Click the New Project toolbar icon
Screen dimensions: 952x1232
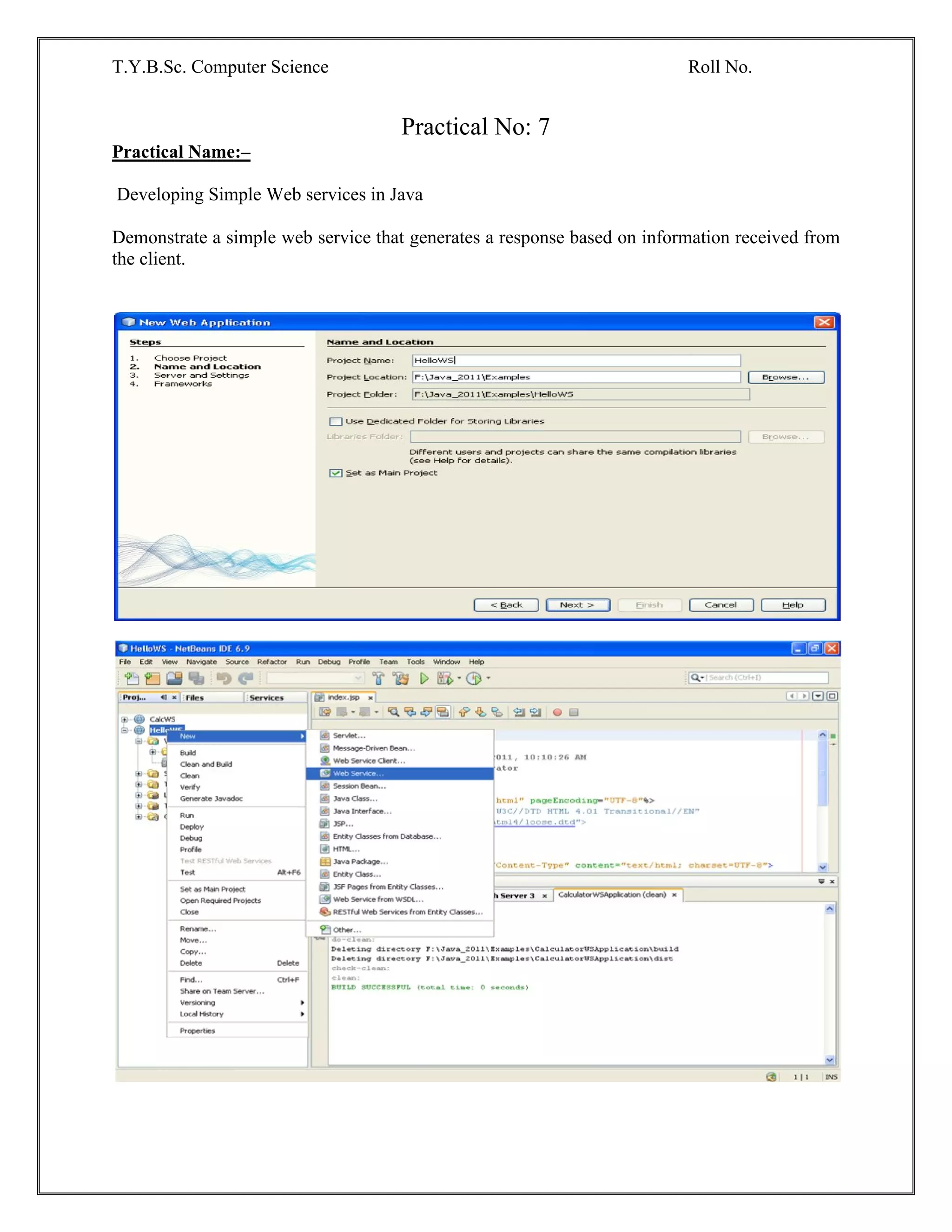tap(153, 678)
